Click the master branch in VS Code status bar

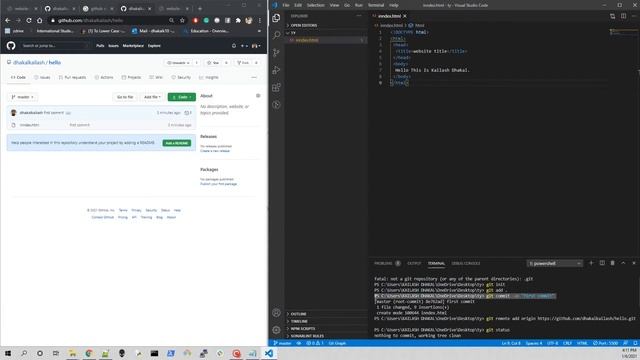click(282, 343)
